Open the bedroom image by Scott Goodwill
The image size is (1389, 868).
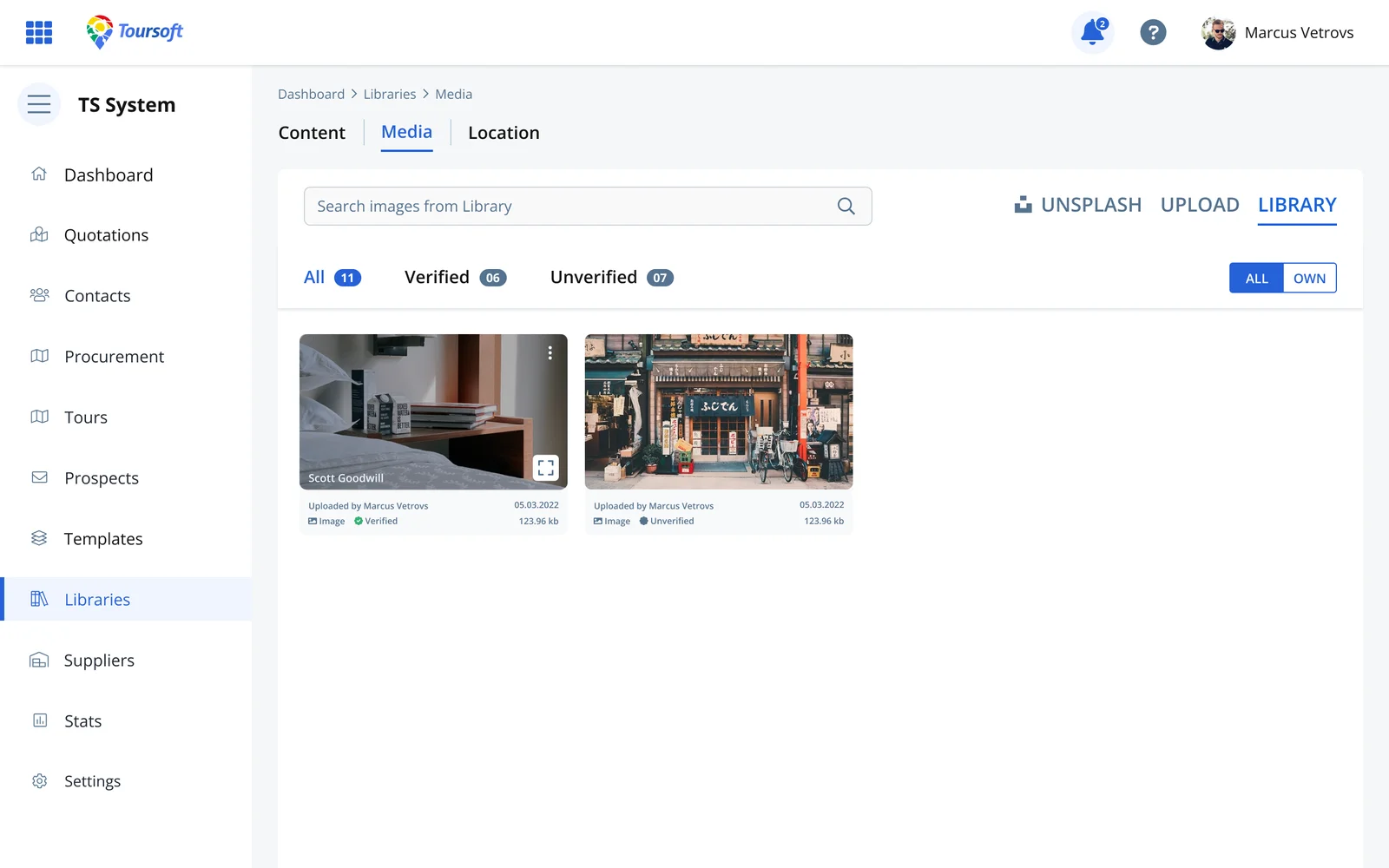click(433, 411)
